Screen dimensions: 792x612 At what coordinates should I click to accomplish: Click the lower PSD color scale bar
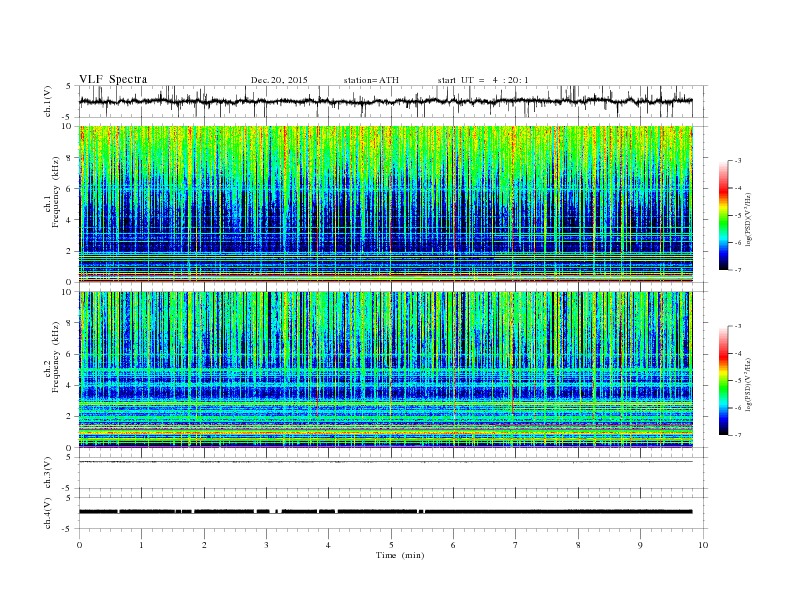724,381
